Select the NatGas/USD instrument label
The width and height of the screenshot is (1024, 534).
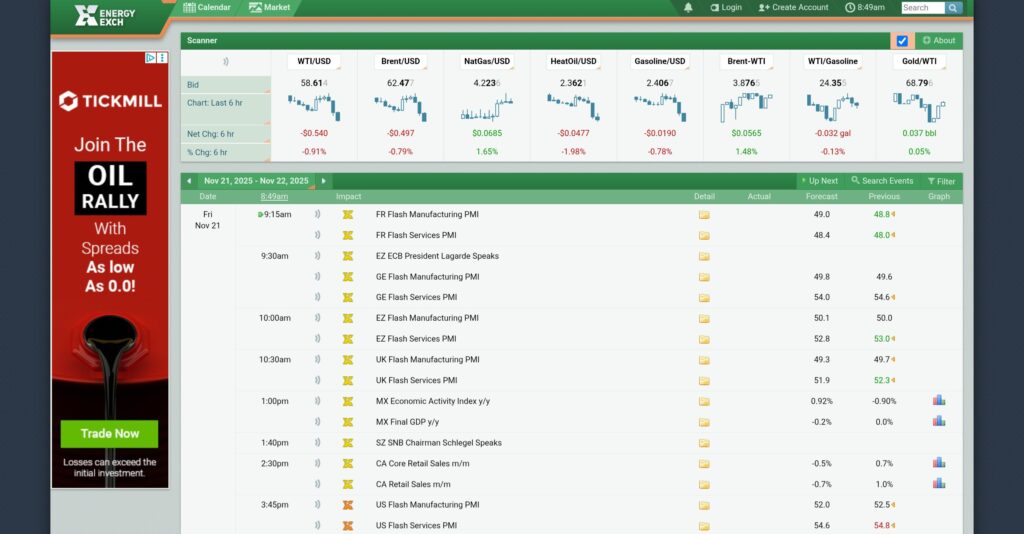click(487, 61)
